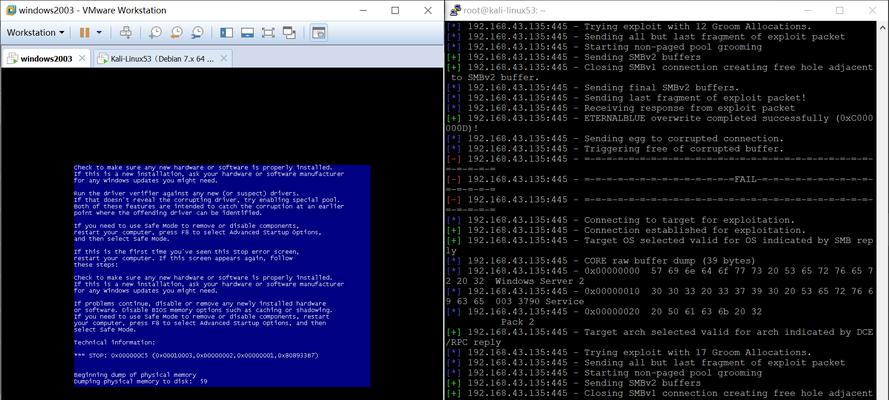Take a snapshot of this virtual machine
Screen dimensions: 889x400
(x=155, y=33)
